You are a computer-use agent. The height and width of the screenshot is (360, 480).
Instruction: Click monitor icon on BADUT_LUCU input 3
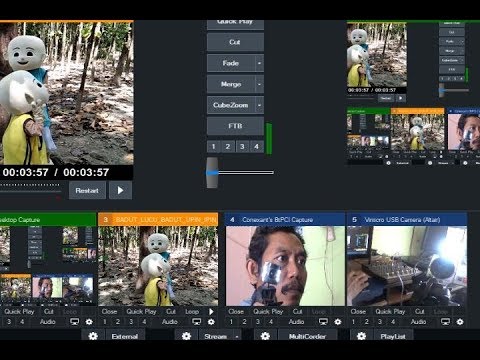pos(197,322)
